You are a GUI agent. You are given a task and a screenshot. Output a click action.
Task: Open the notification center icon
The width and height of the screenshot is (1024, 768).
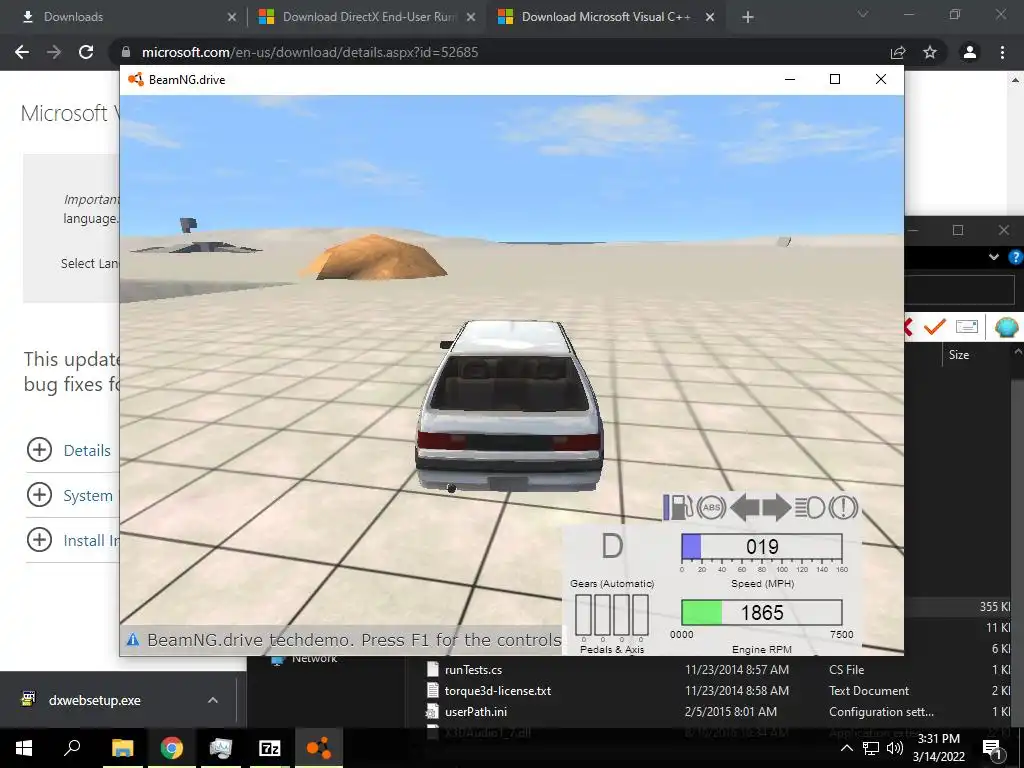point(993,748)
